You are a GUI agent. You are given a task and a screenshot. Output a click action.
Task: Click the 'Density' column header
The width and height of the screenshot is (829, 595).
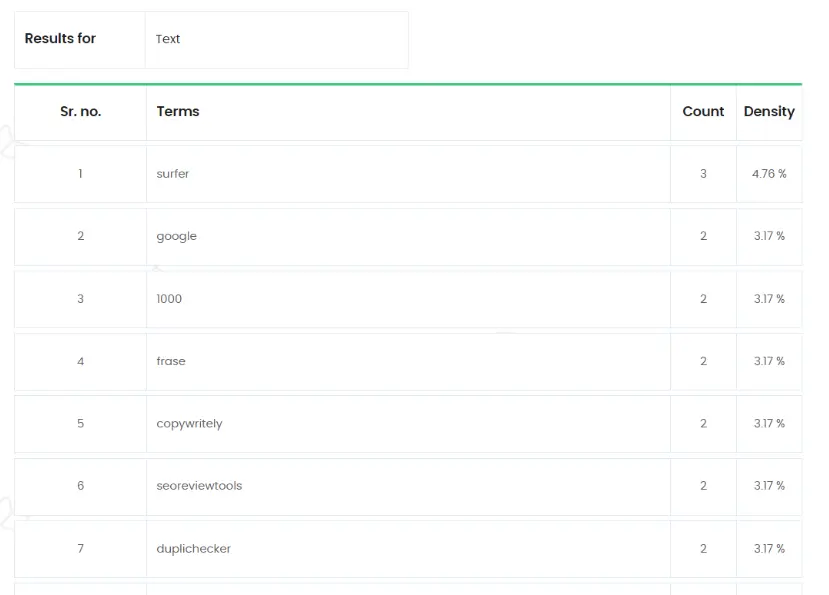coord(769,112)
